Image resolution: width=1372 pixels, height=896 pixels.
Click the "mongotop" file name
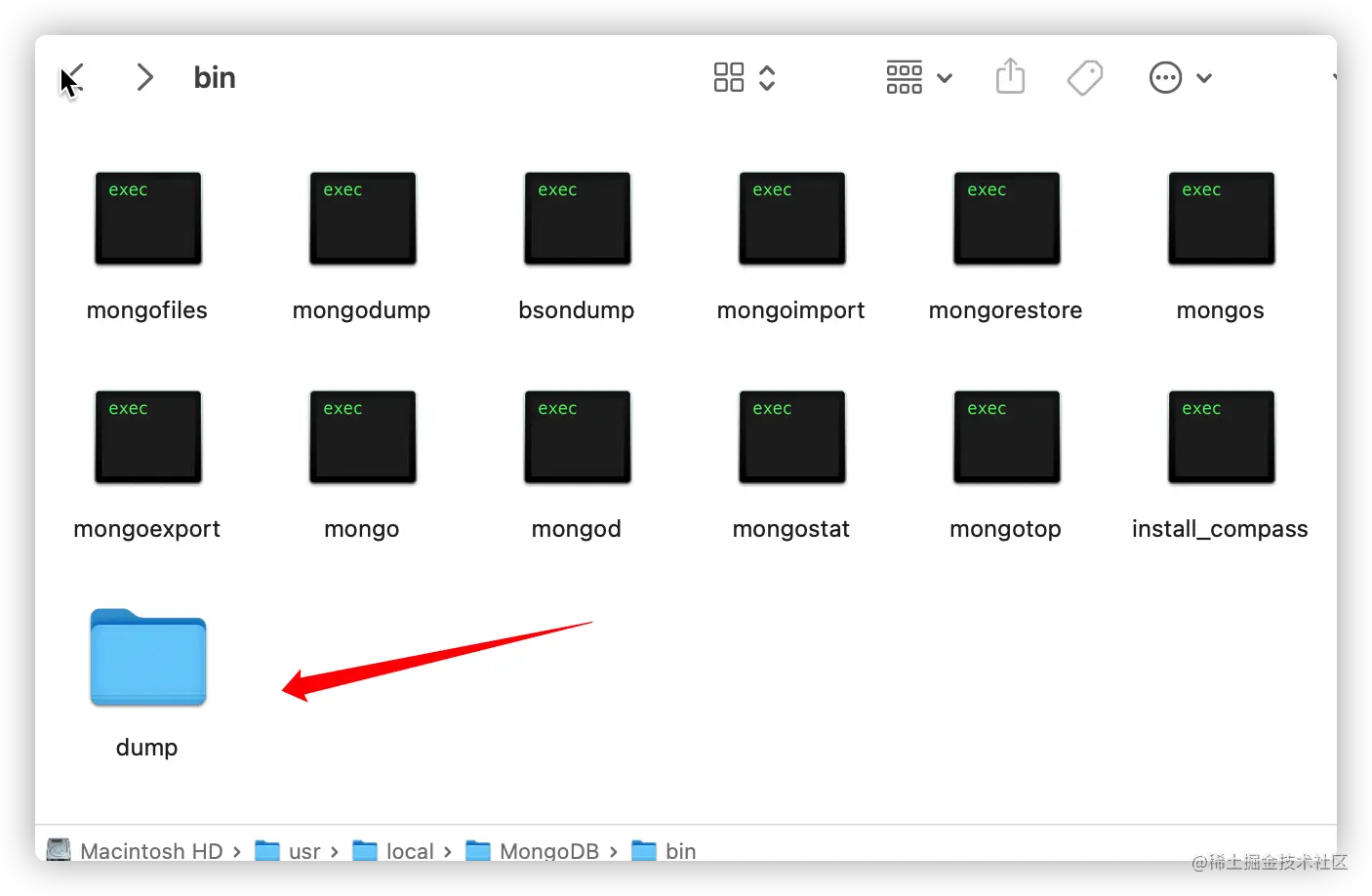click(x=1006, y=530)
